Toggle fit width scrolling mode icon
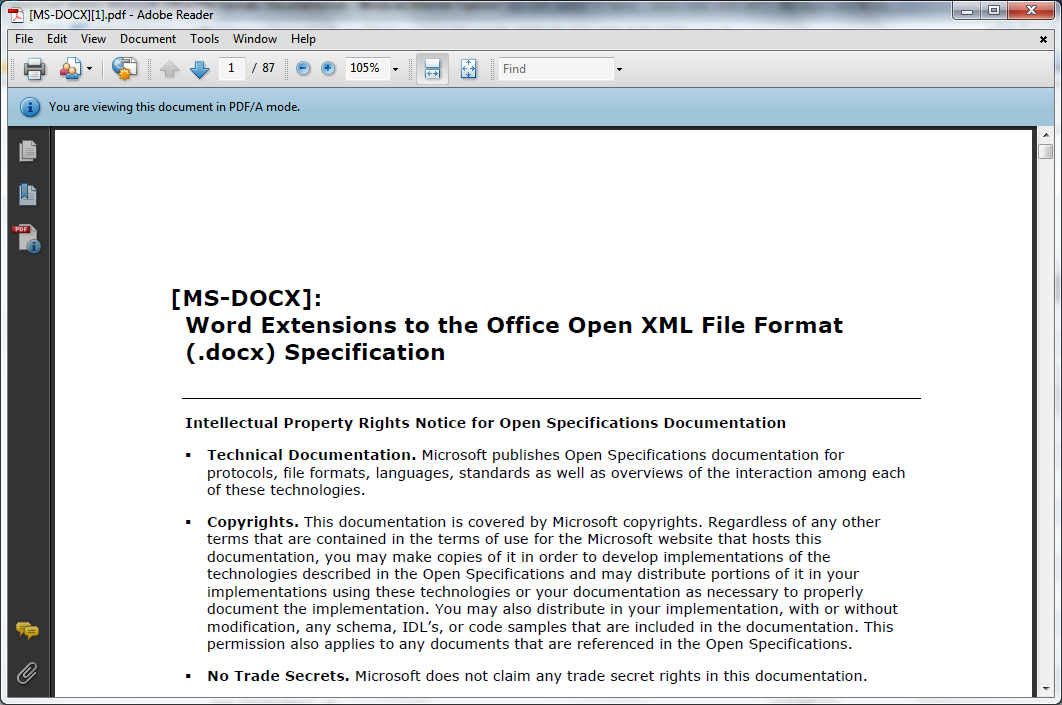Image resolution: width=1062 pixels, height=705 pixels. [x=432, y=69]
